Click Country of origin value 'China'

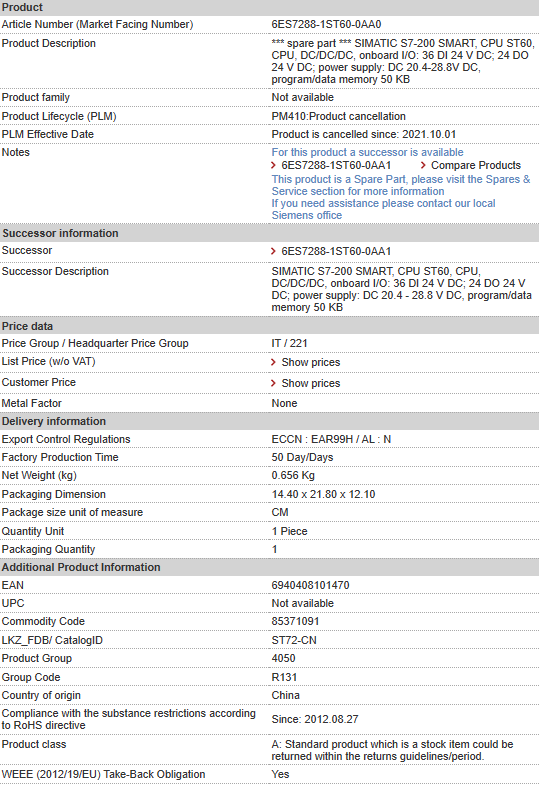pyautogui.click(x=285, y=696)
